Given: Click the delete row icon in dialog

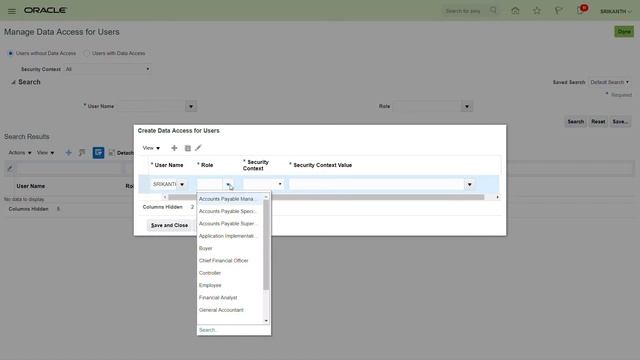Looking at the screenshot, I should point(187,148).
